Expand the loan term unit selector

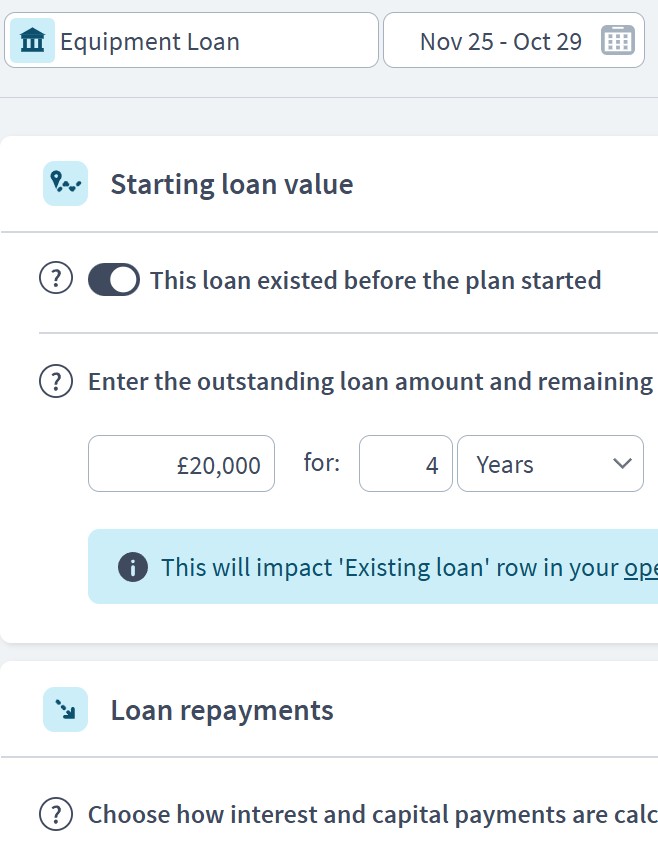[x=551, y=463]
